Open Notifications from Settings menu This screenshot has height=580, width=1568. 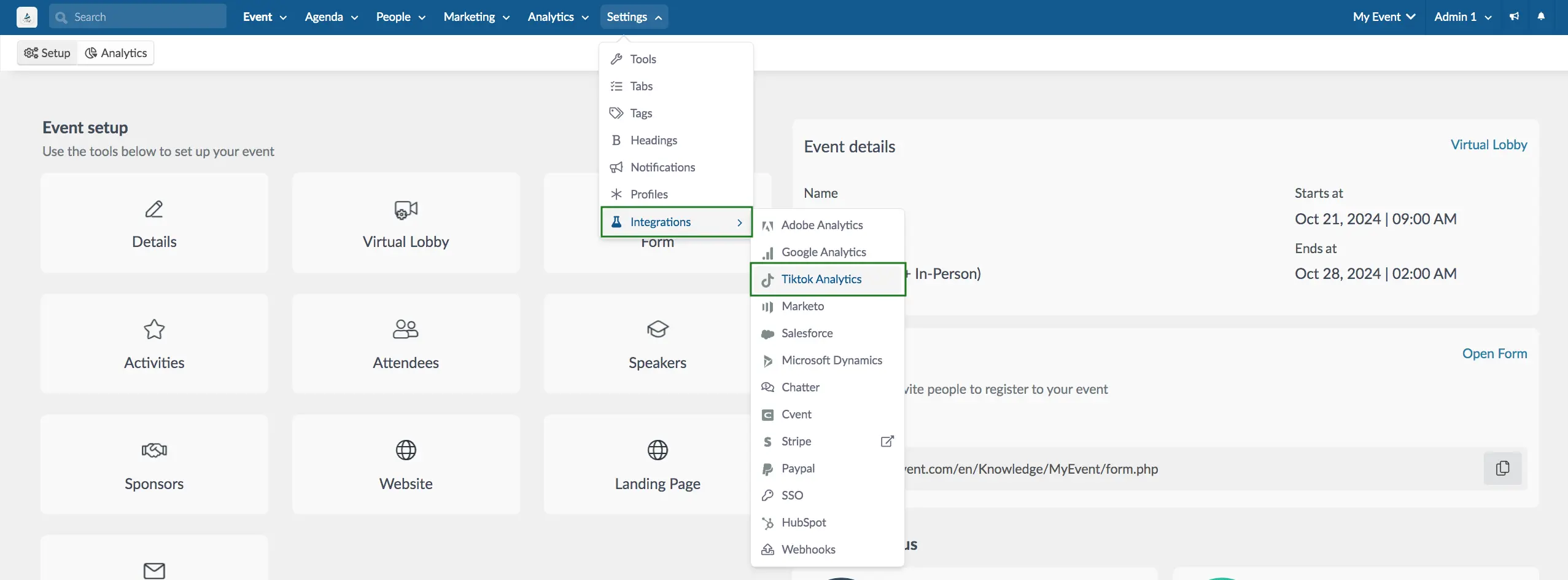click(676, 167)
